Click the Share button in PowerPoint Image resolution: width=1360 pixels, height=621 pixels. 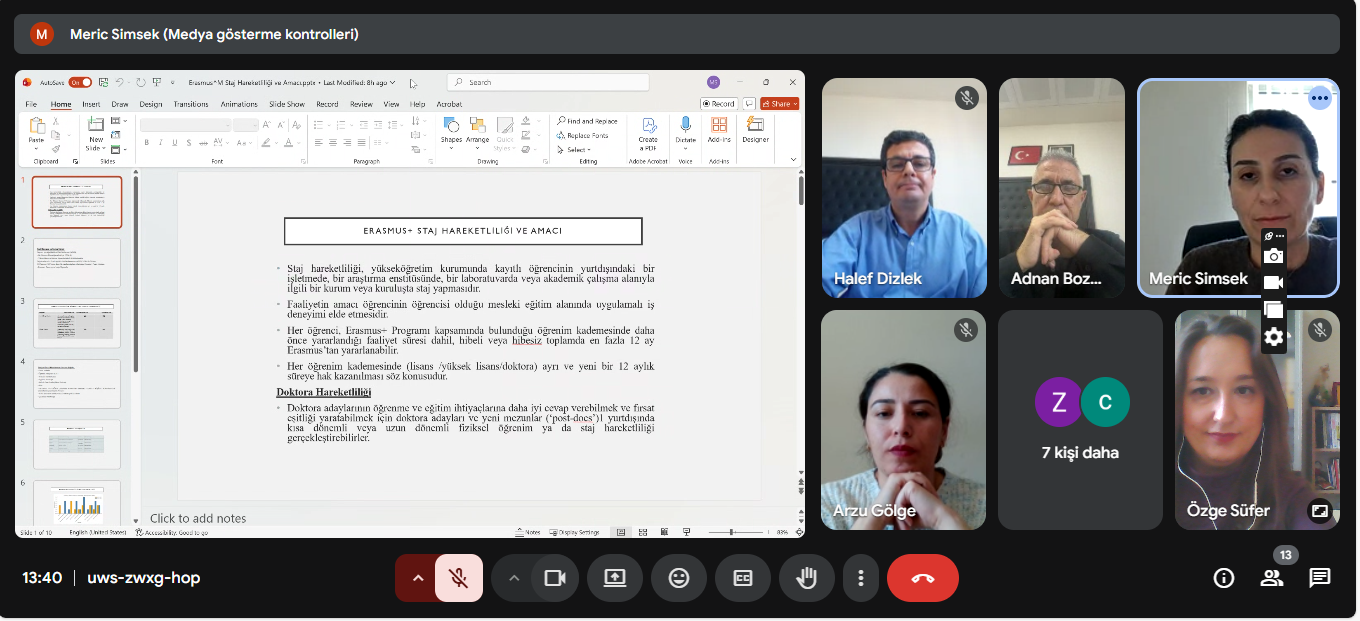coord(779,104)
